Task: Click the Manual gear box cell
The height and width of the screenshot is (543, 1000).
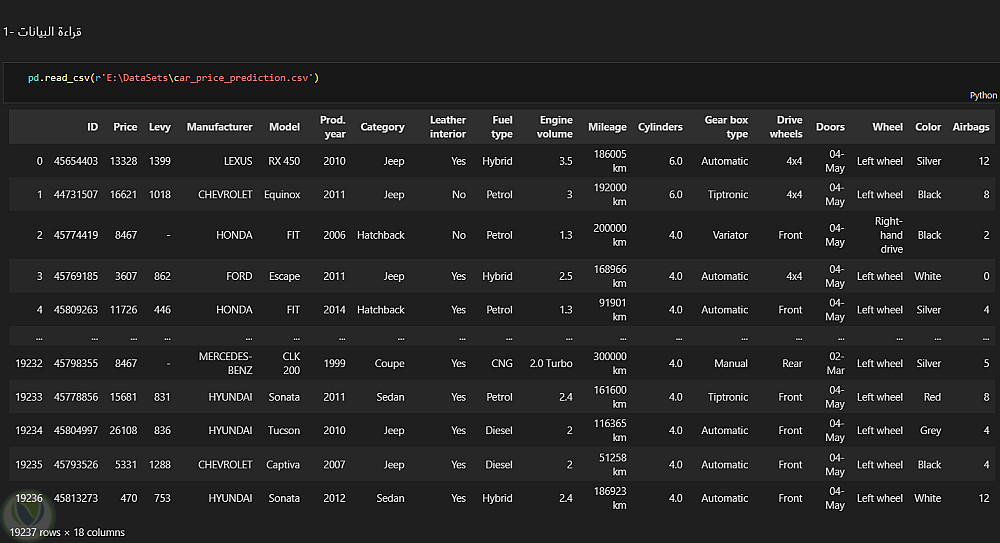Action: (x=731, y=364)
